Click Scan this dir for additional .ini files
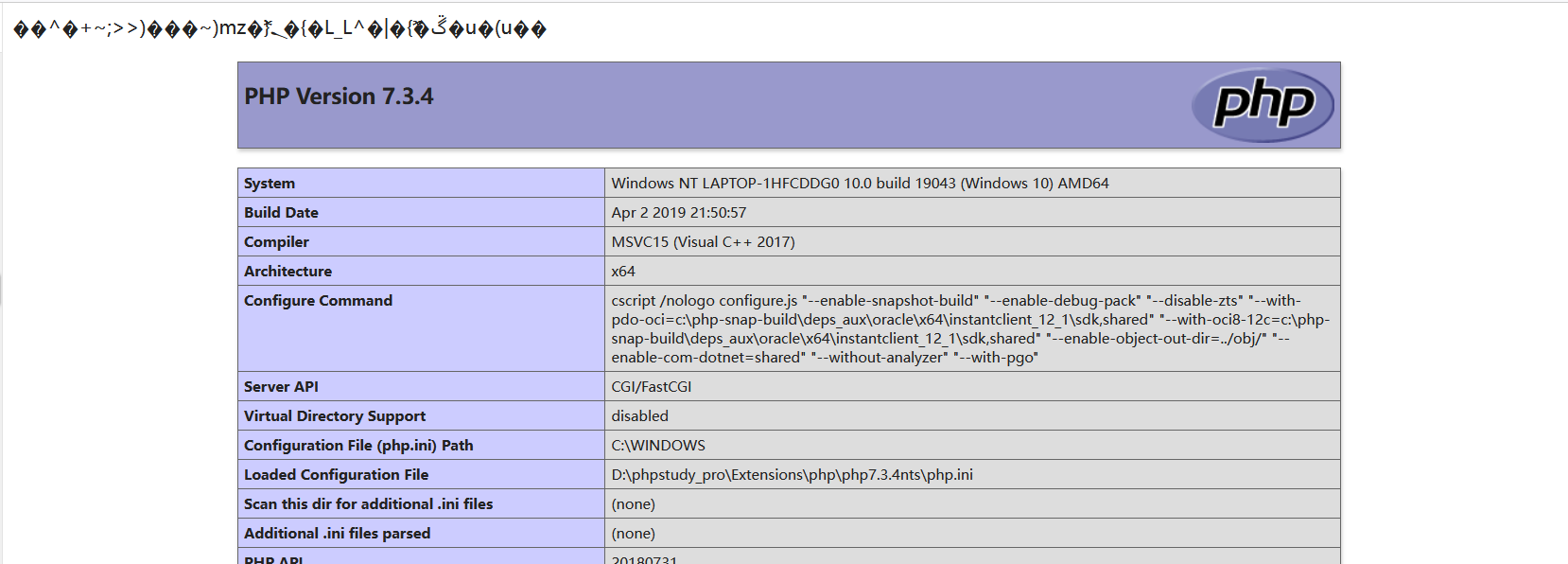The height and width of the screenshot is (564, 1568). tap(368, 504)
